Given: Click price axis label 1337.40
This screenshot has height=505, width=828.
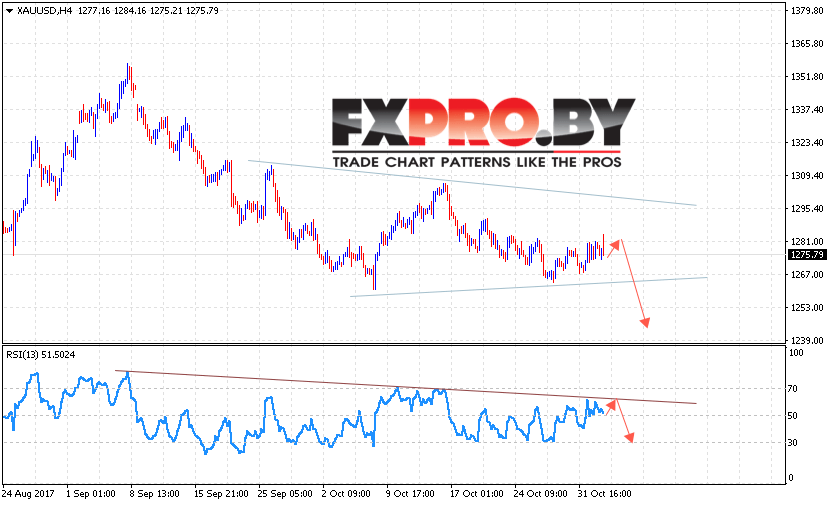Looking at the screenshot, I should pyautogui.click(x=807, y=109).
